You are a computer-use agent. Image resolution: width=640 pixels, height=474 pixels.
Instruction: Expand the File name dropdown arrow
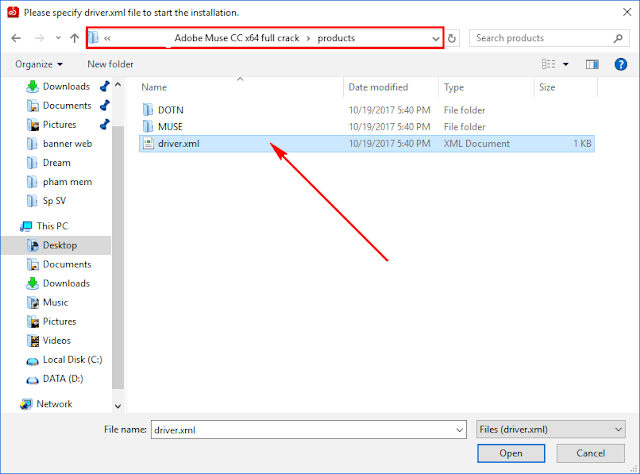[x=460, y=430]
